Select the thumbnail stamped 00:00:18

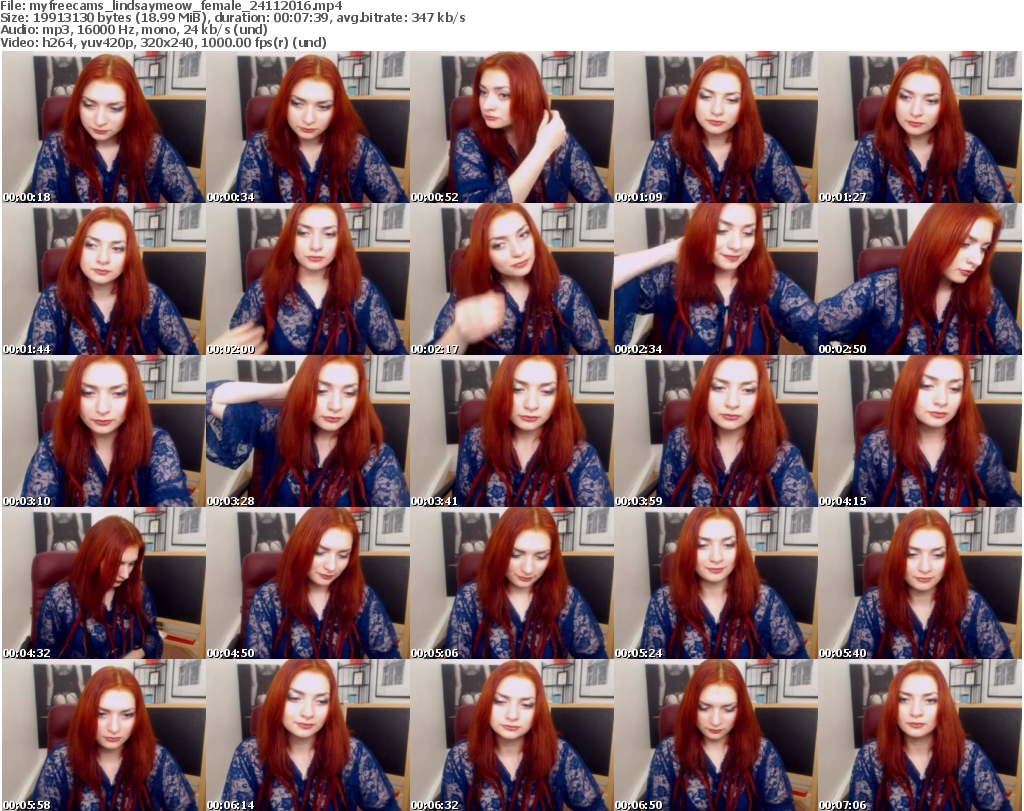[104, 127]
